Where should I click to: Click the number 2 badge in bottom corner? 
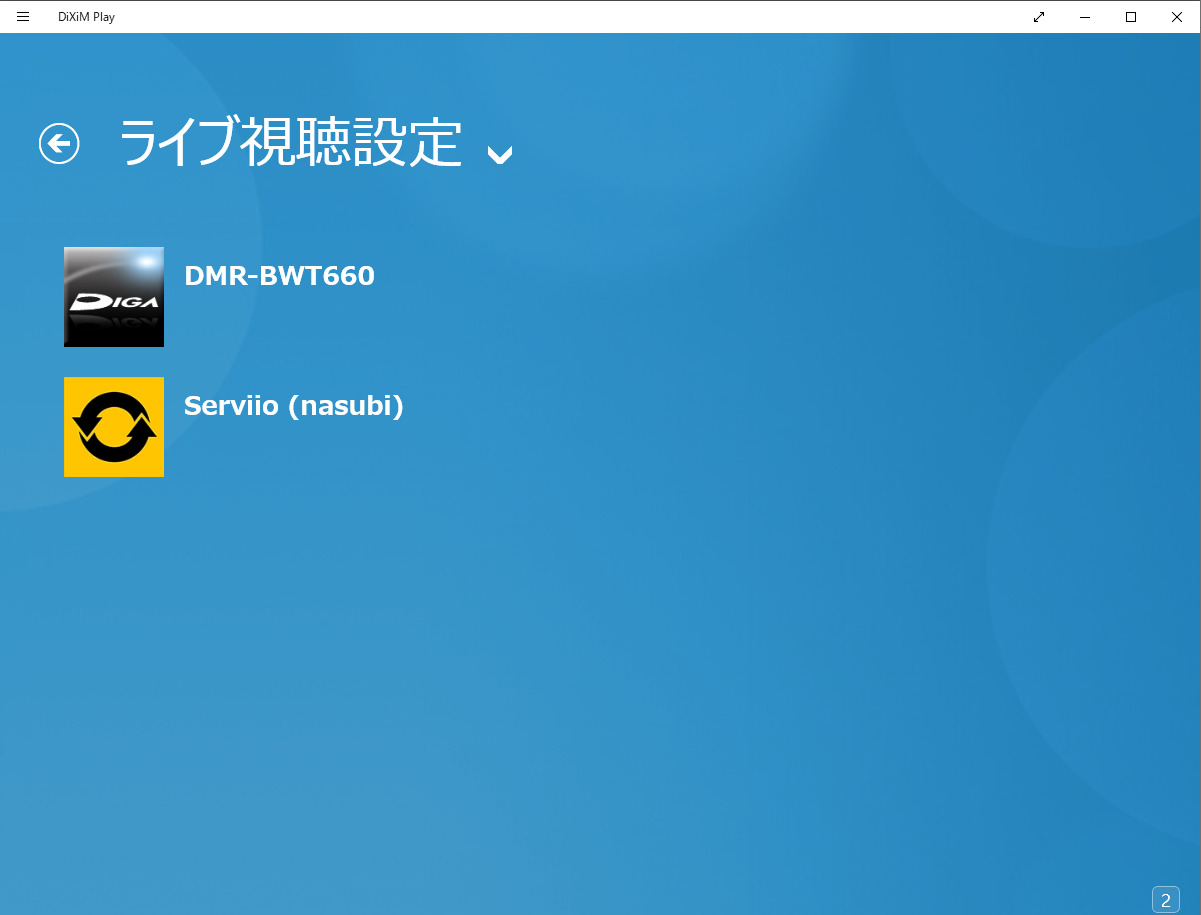pos(1165,900)
